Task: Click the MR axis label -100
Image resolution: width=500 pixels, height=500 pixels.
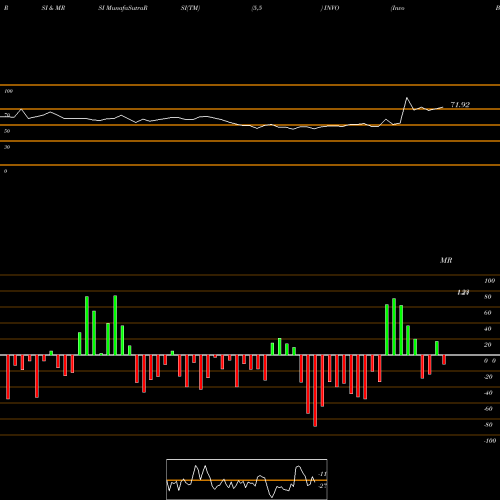Action: 489,441
